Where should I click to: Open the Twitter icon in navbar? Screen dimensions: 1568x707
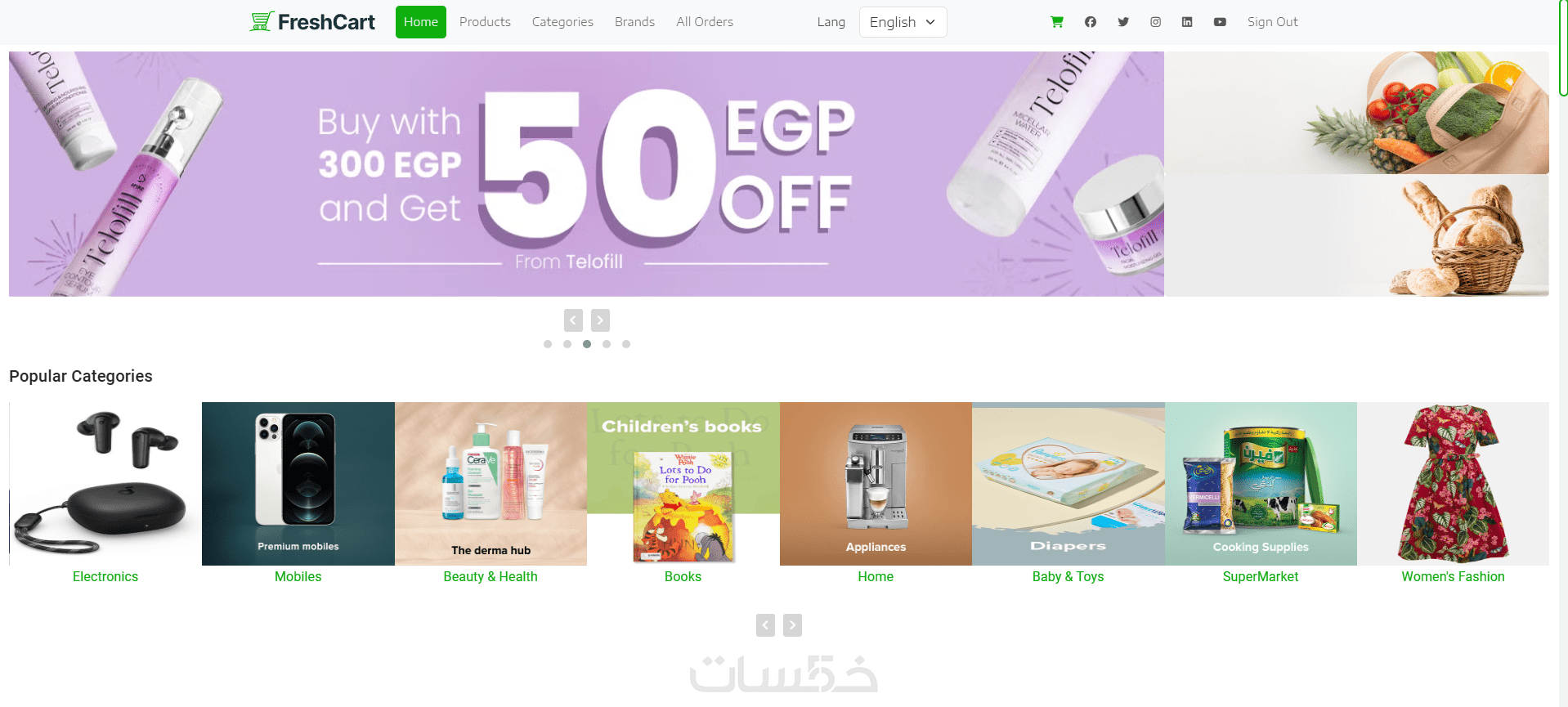coord(1123,22)
